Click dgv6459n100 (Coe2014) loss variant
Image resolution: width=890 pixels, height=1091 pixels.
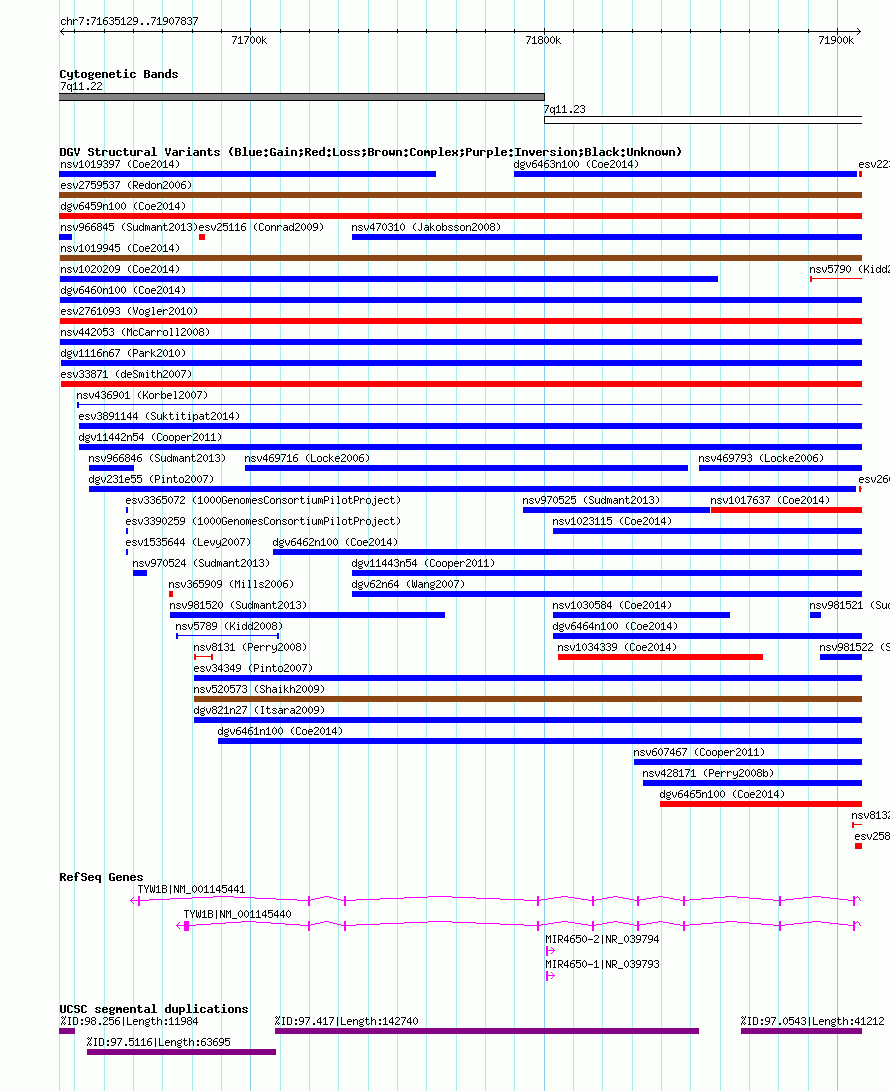point(461,216)
